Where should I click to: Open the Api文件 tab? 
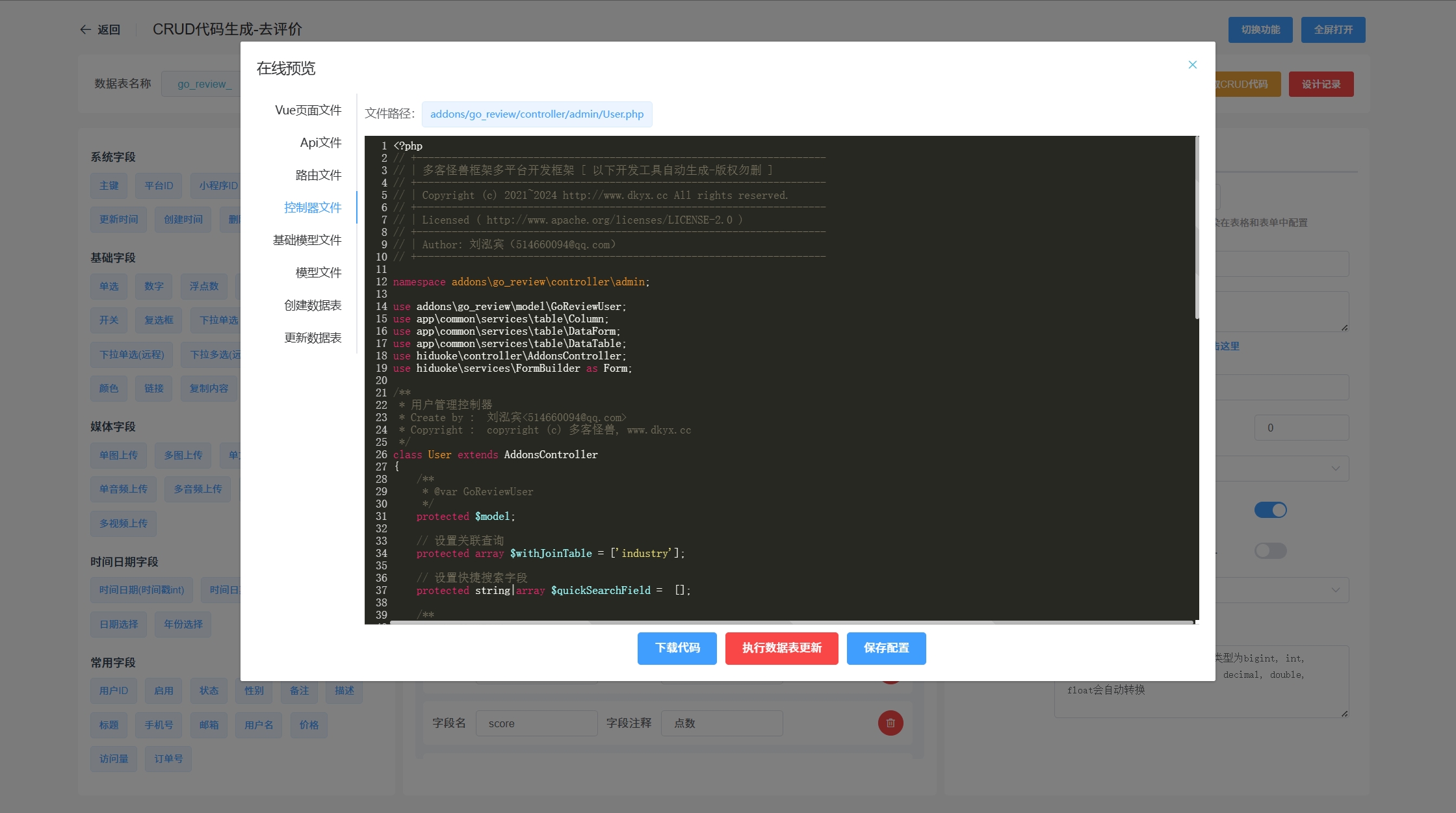(x=320, y=142)
